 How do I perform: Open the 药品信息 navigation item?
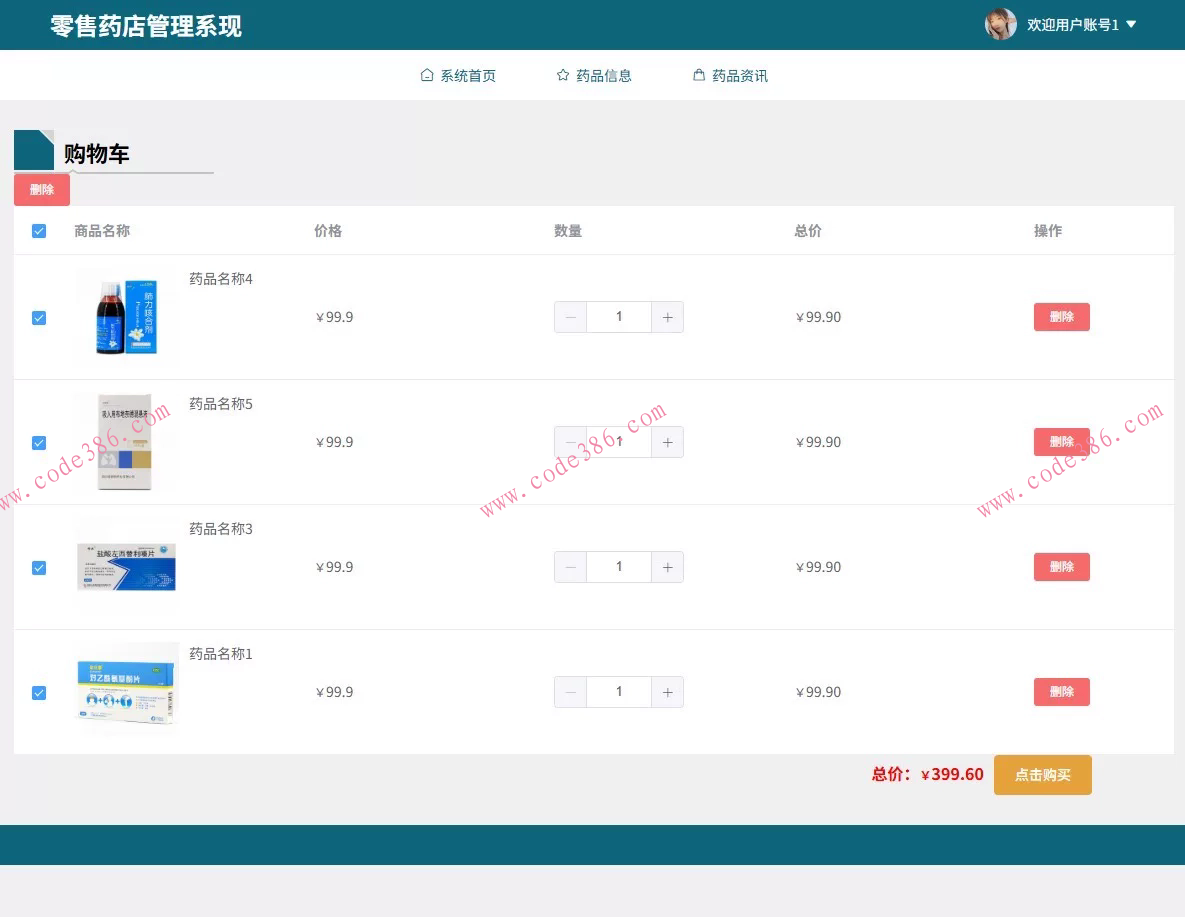click(x=604, y=74)
